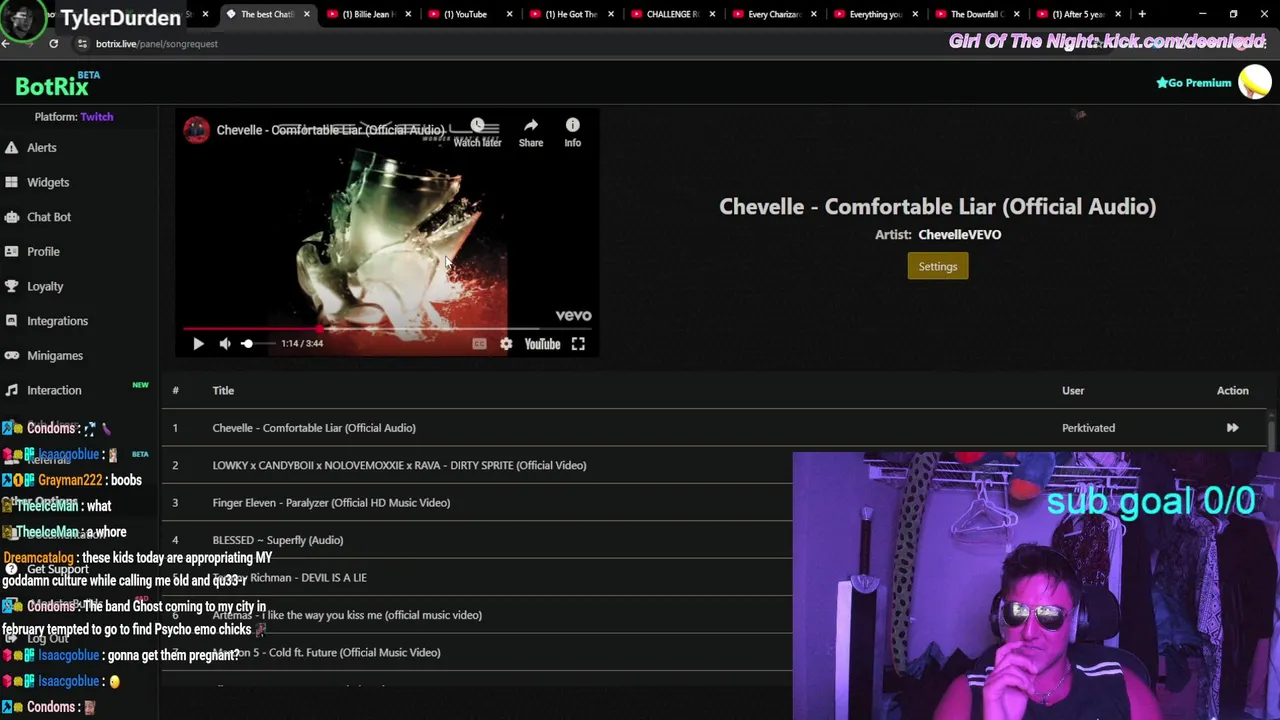This screenshot has width=1280, height=720.
Task: Click the Alerts bell icon
Action: coord(11,148)
